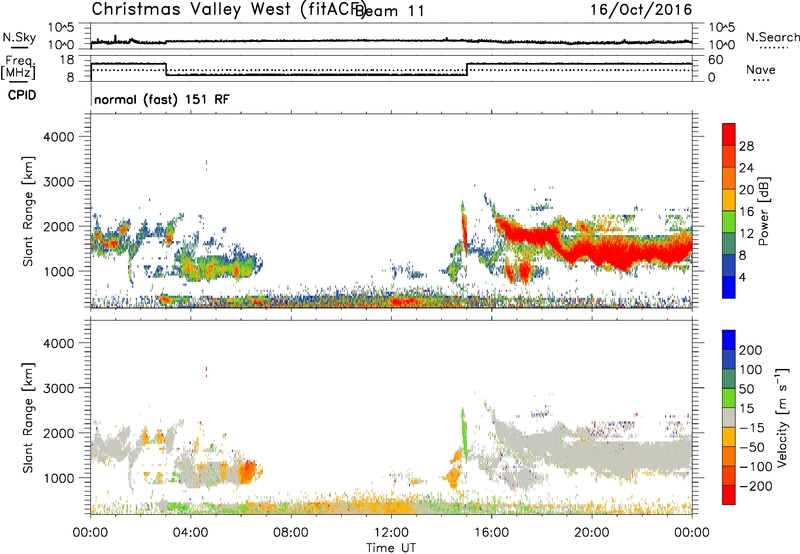Click the "Nave" legend label
Viewport: 800px width, 554px height.
tap(761, 70)
